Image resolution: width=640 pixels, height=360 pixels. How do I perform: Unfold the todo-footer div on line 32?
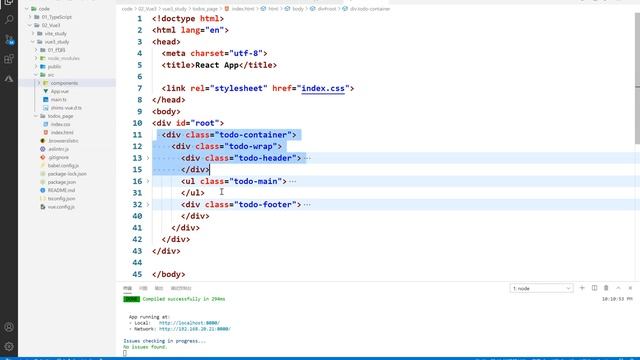148,204
